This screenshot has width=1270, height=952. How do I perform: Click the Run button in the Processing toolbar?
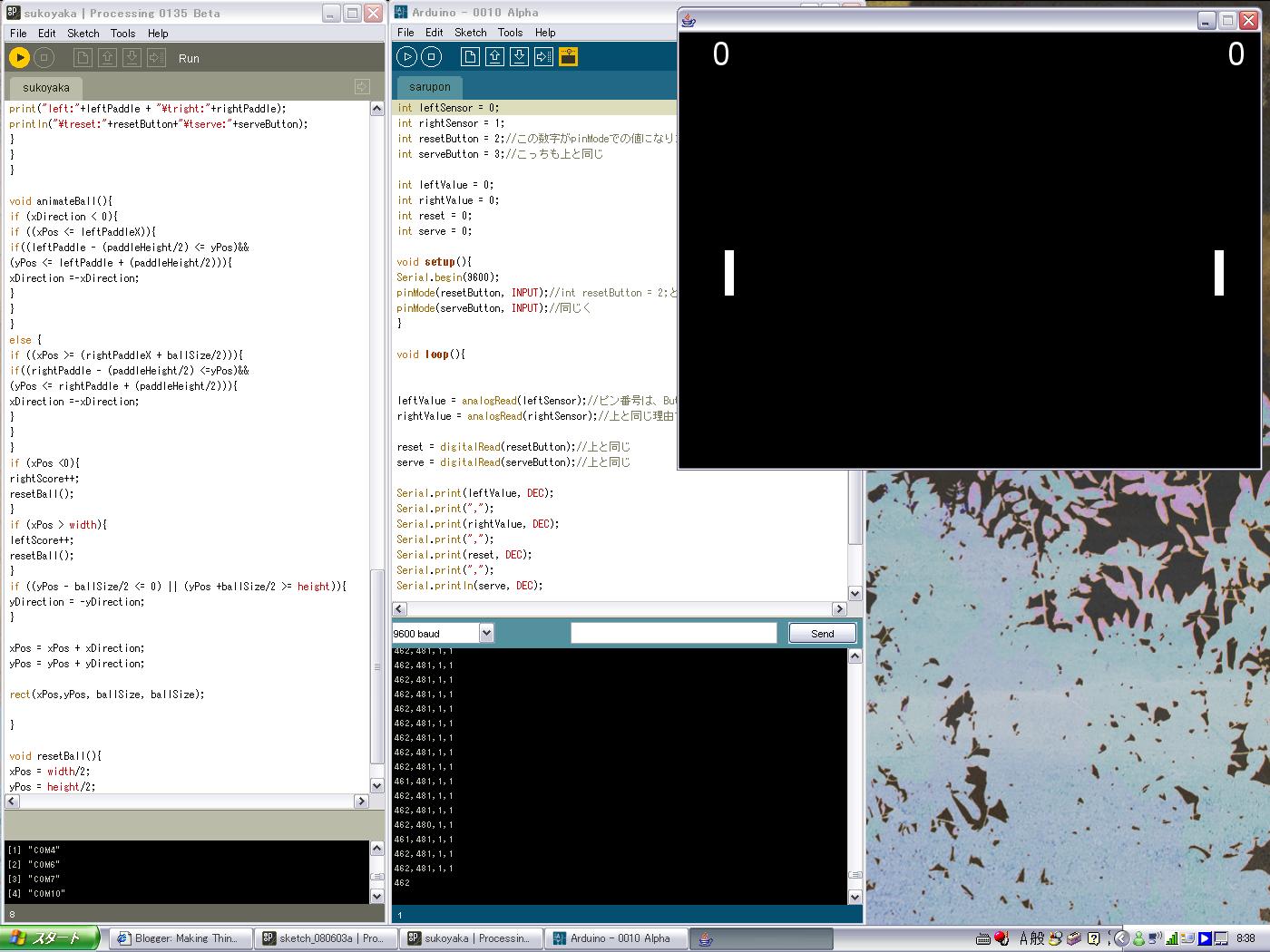click(x=19, y=58)
